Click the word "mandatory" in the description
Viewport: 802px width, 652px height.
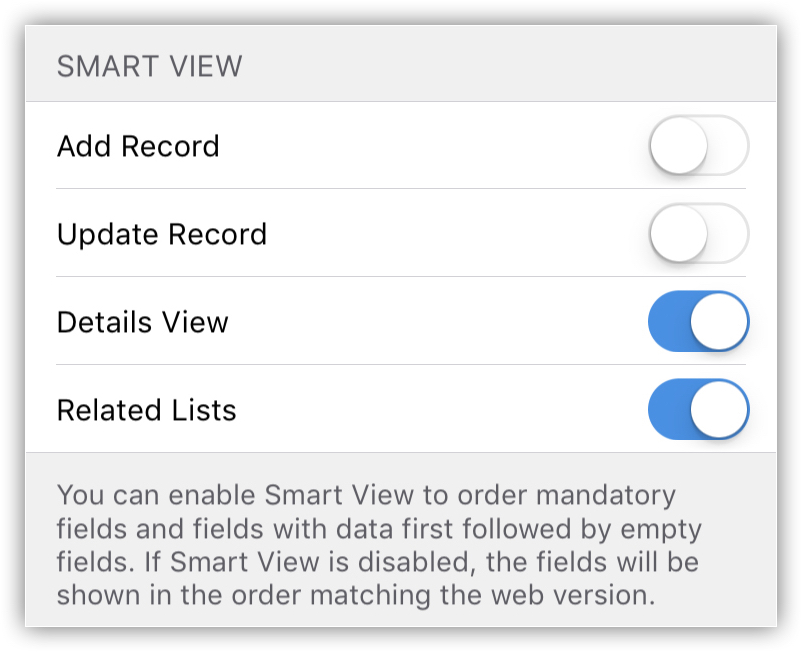point(604,494)
